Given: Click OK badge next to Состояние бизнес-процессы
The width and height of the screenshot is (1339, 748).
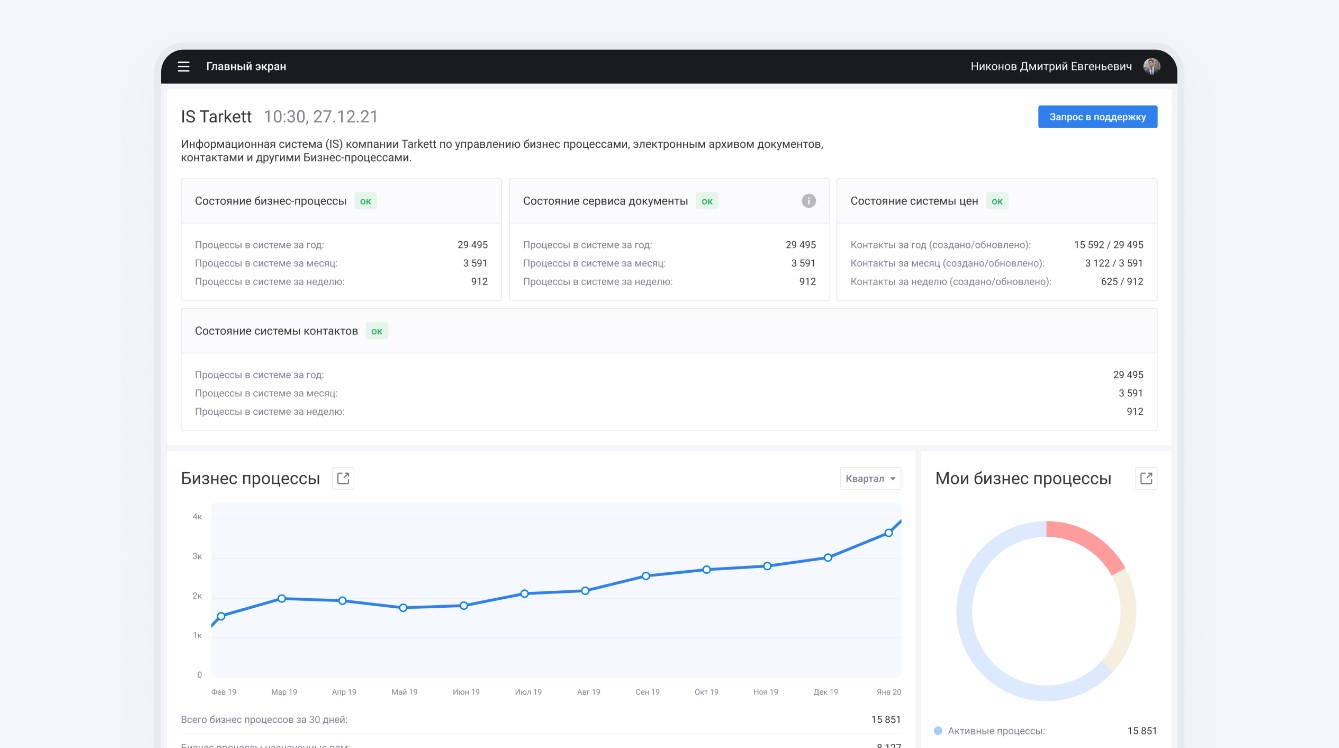Looking at the screenshot, I should click(x=366, y=201).
